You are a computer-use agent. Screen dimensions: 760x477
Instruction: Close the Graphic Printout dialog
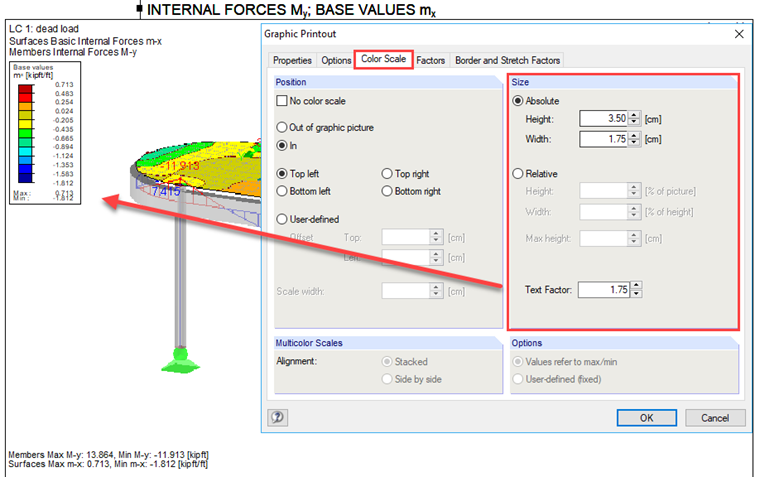[x=739, y=34]
